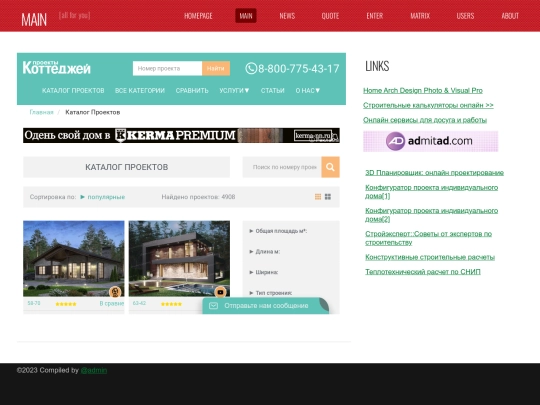Open Строительные калькуляторы онлайн link

(428, 105)
